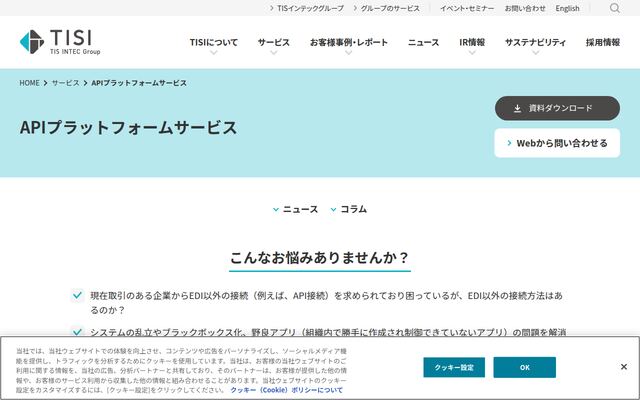The height and width of the screenshot is (400, 640).
Task: Click the こんなお悩みありませんか? heading
Action: pos(320,258)
